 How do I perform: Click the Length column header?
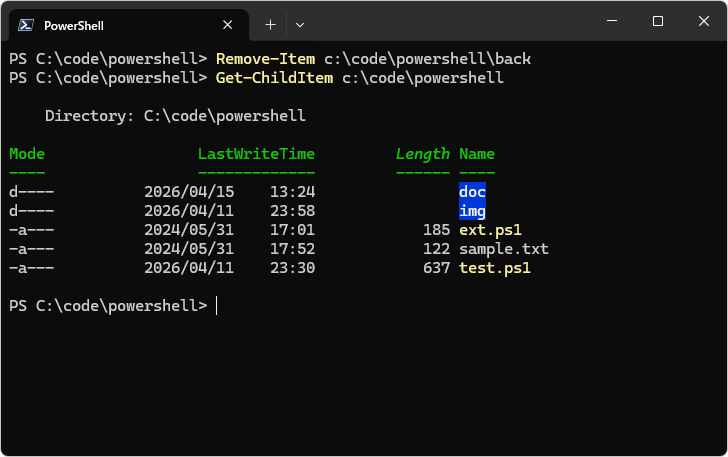click(422, 154)
